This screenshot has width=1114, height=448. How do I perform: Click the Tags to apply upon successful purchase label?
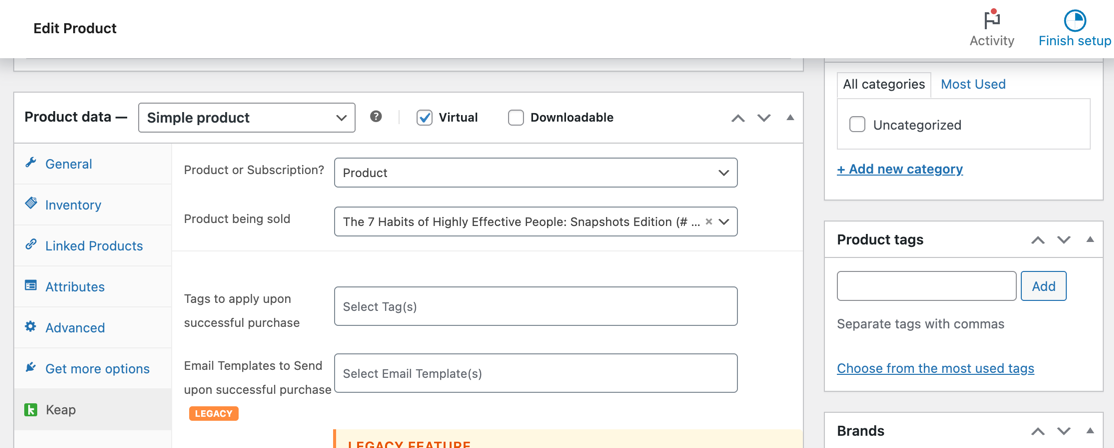click(x=242, y=311)
